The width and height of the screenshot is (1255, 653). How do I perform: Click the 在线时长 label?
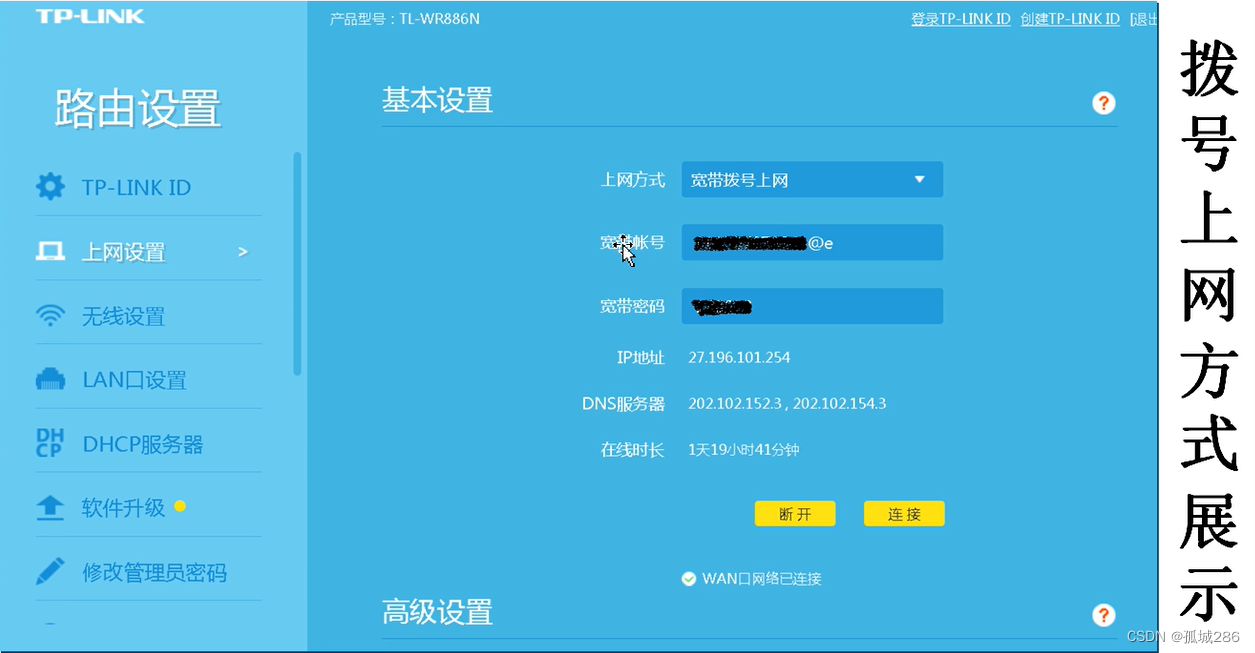click(632, 450)
